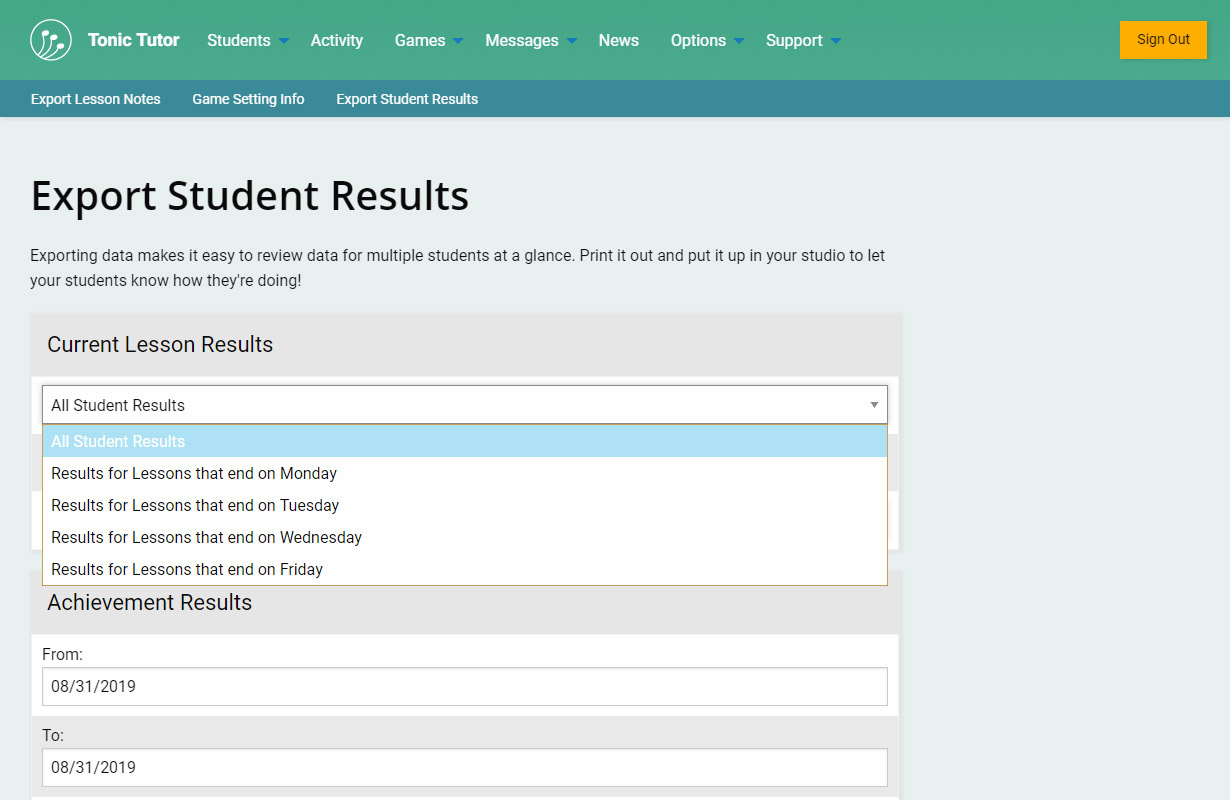Click the From date input field
The width and height of the screenshot is (1230, 800).
click(x=464, y=687)
